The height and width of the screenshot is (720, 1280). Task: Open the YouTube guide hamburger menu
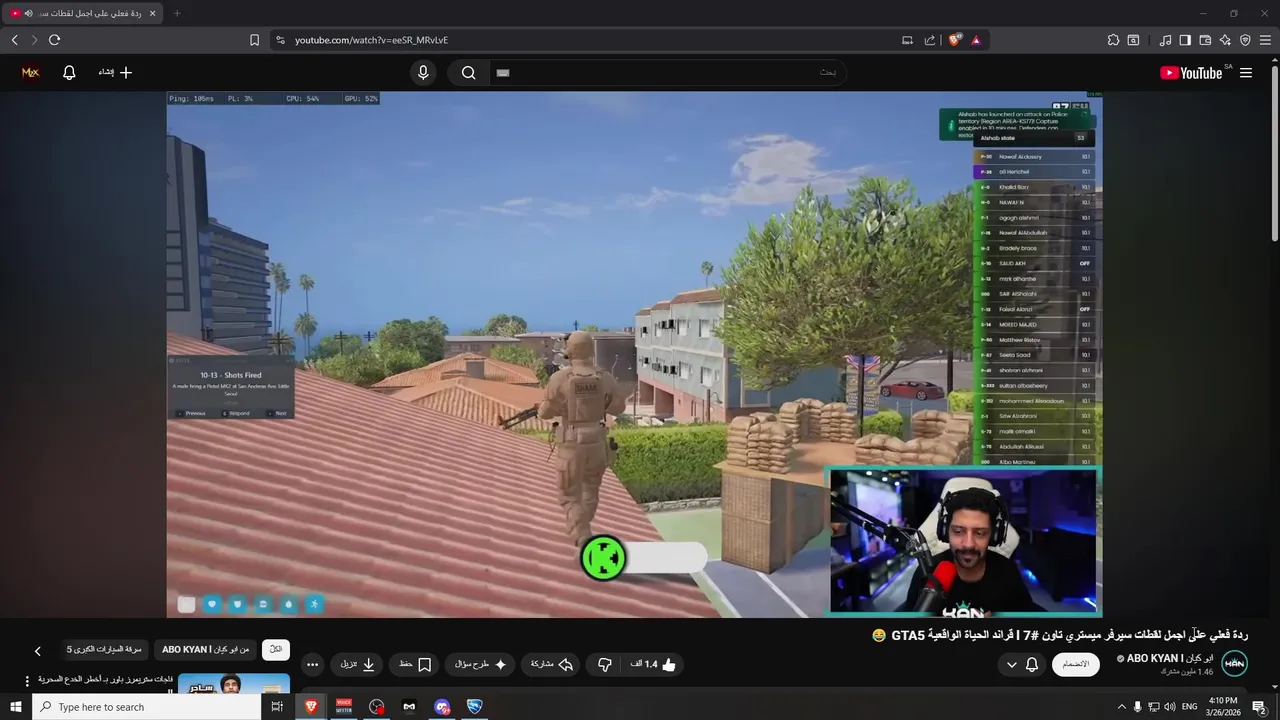click(1246, 73)
